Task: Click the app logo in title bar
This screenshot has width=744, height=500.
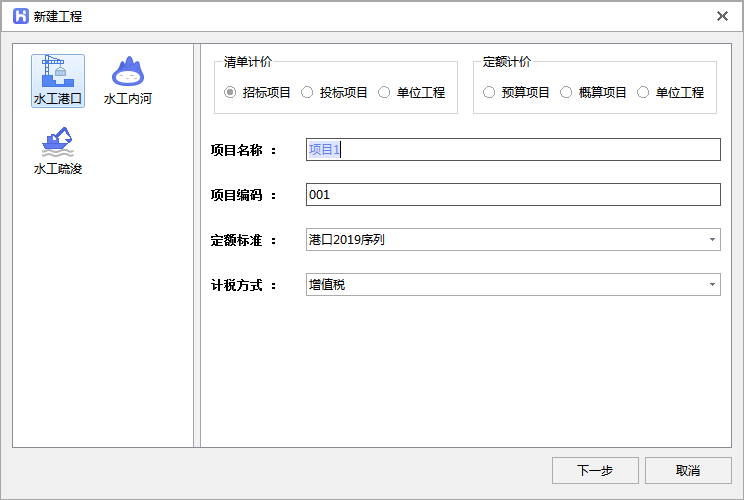Action: [x=20, y=16]
